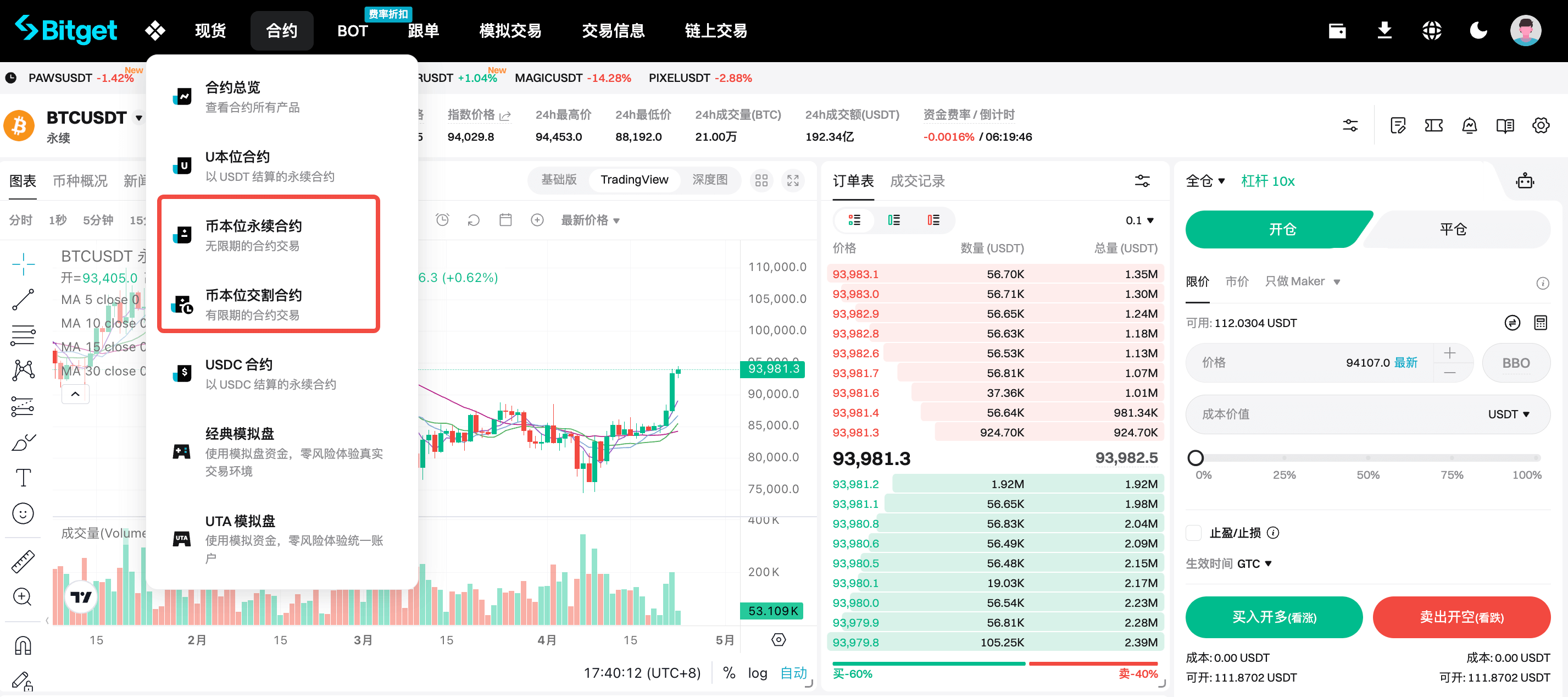Image resolution: width=1568 pixels, height=697 pixels.
Task: Click the 买入开多 buy button
Action: 1274,617
